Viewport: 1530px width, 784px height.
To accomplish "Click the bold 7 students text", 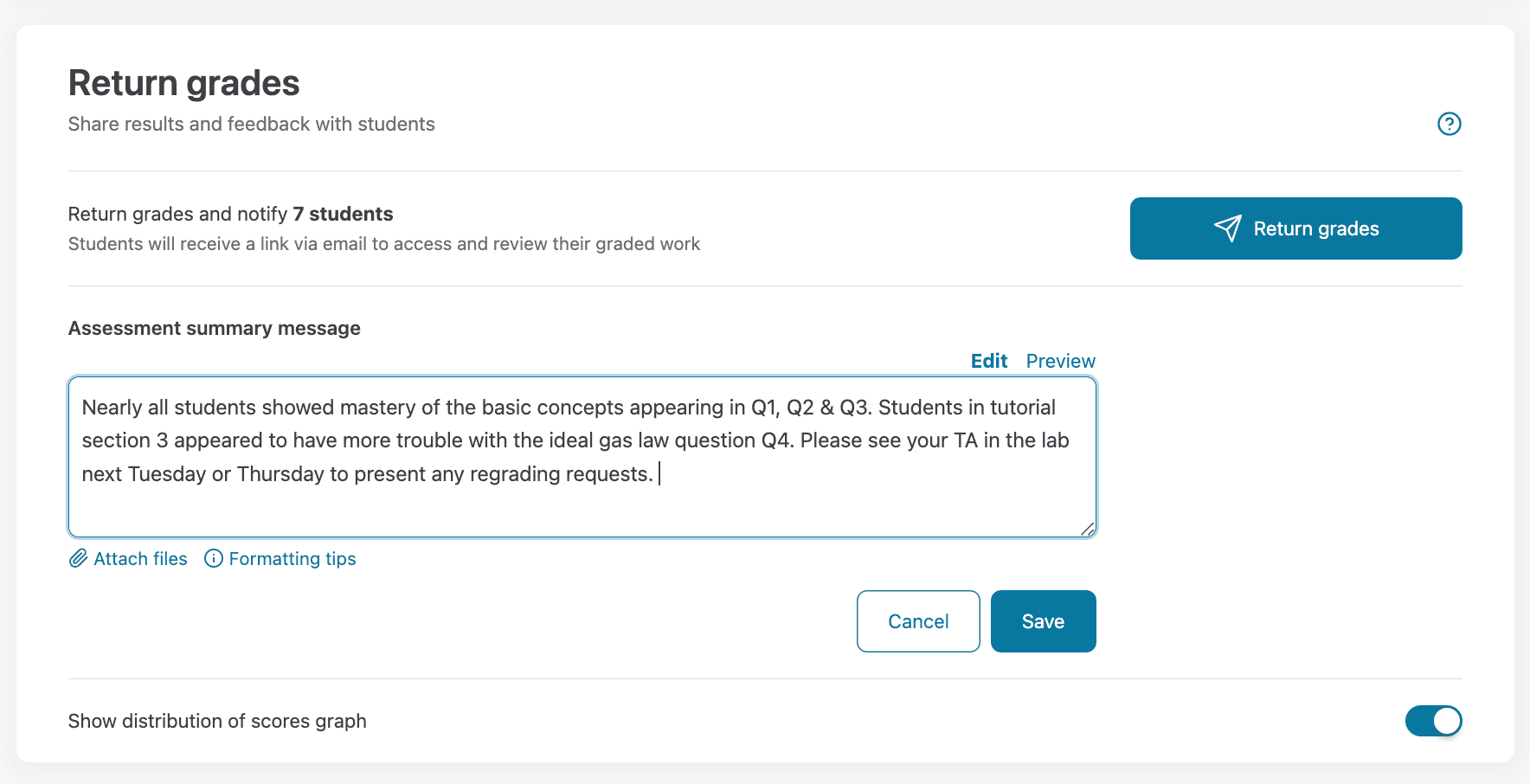I will (x=343, y=214).
